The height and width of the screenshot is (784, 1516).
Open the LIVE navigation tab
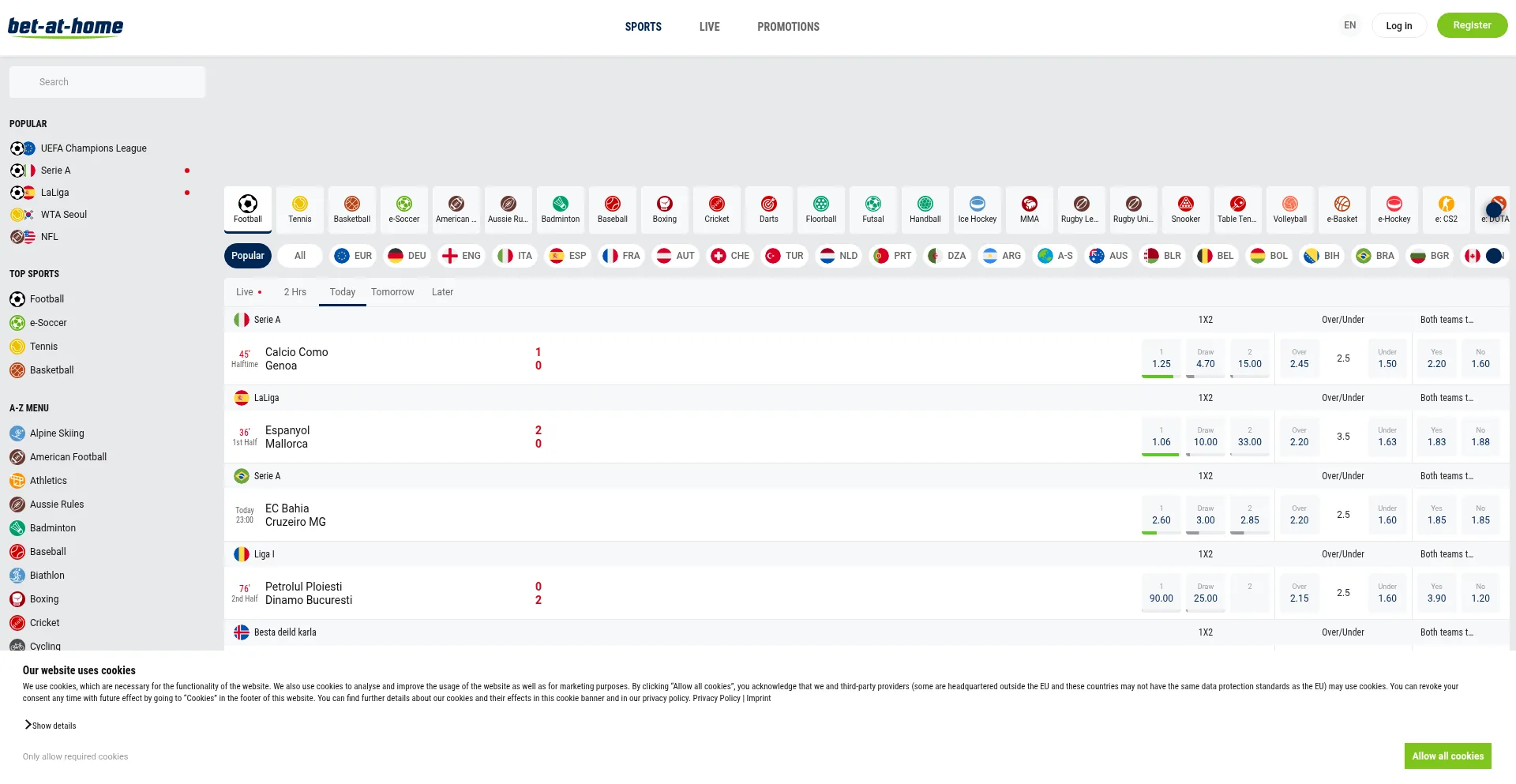pos(710,27)
